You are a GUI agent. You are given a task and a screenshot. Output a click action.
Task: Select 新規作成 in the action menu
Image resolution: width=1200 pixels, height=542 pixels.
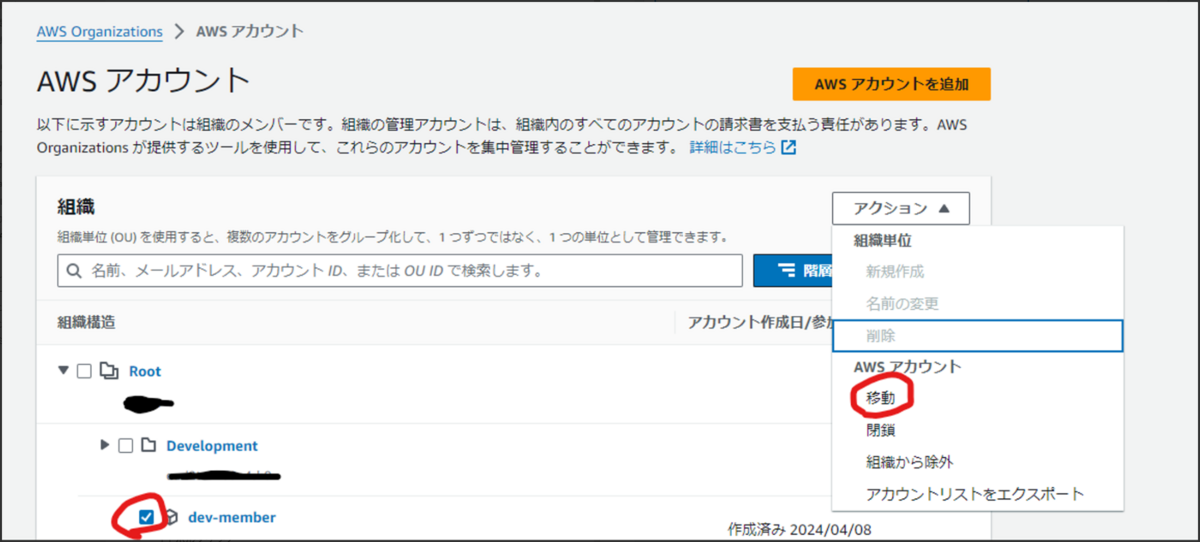(895, 271)
